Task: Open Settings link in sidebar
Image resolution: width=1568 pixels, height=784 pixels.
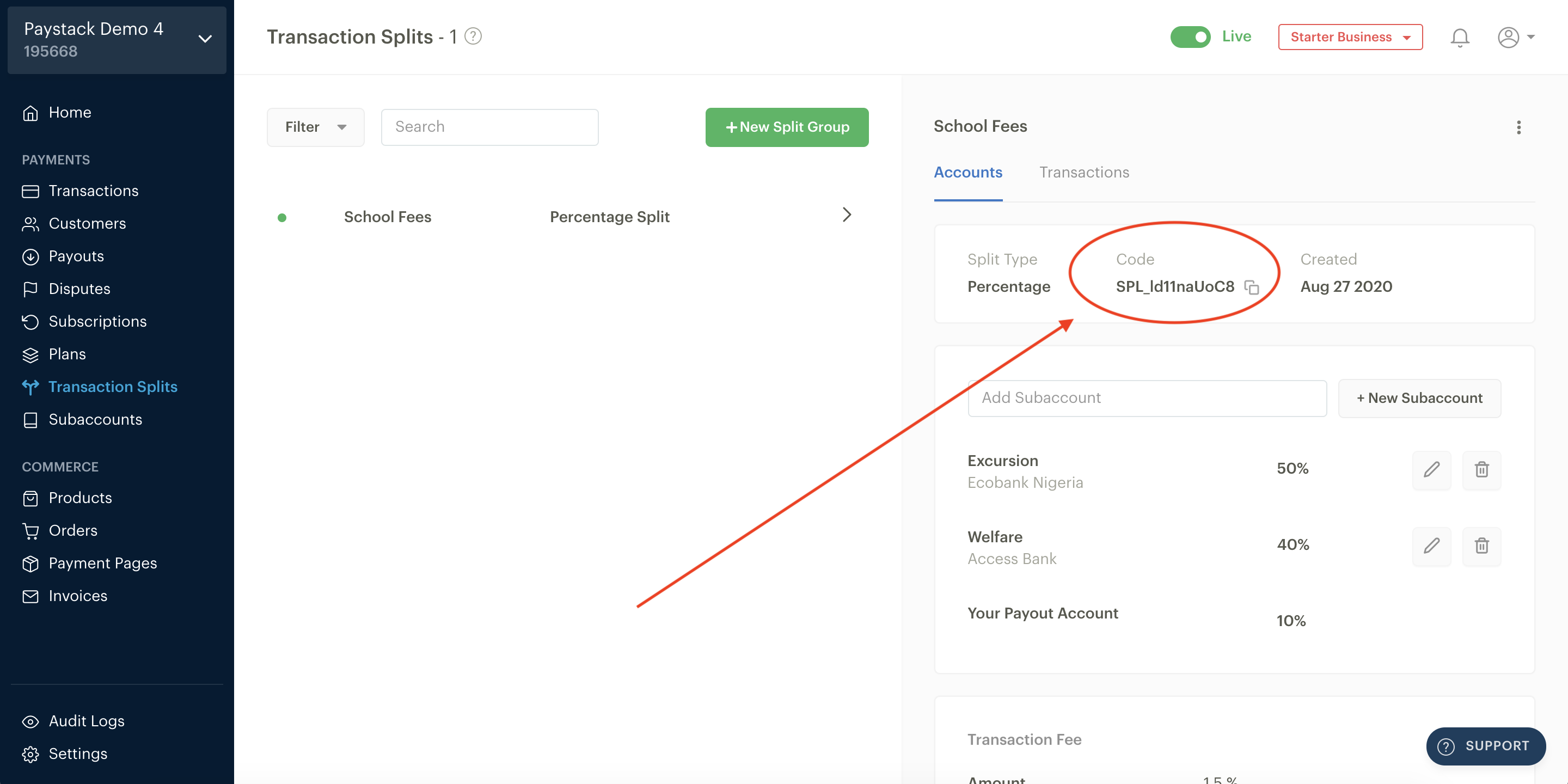Action: coord(65,754)
